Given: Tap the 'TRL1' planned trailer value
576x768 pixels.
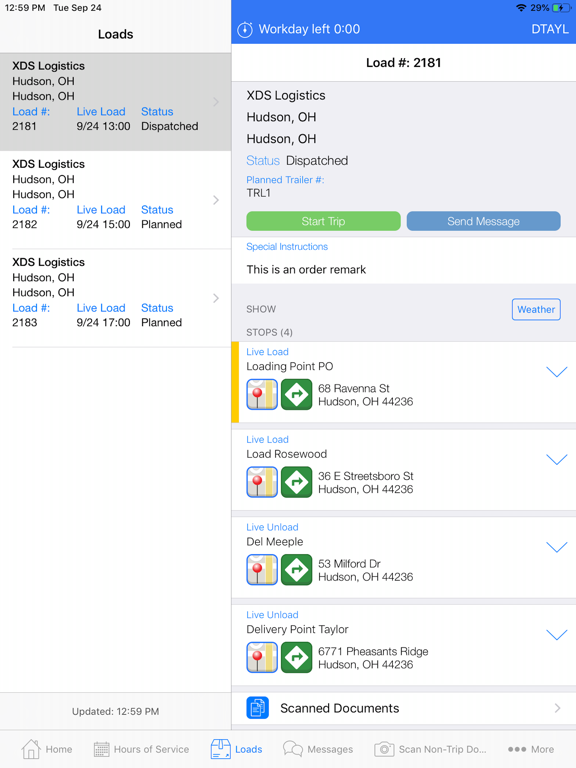Looking at the screenshot, I should pos(259,193).
